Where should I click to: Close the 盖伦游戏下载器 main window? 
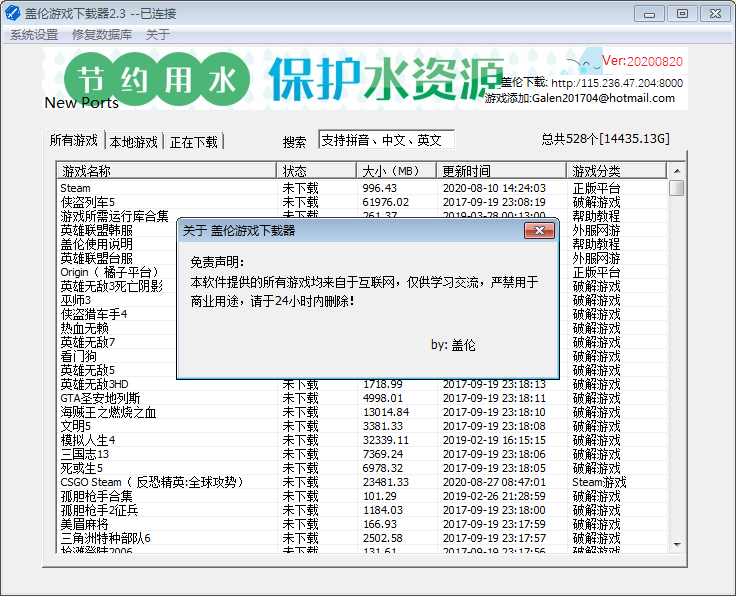coord(715,14)
